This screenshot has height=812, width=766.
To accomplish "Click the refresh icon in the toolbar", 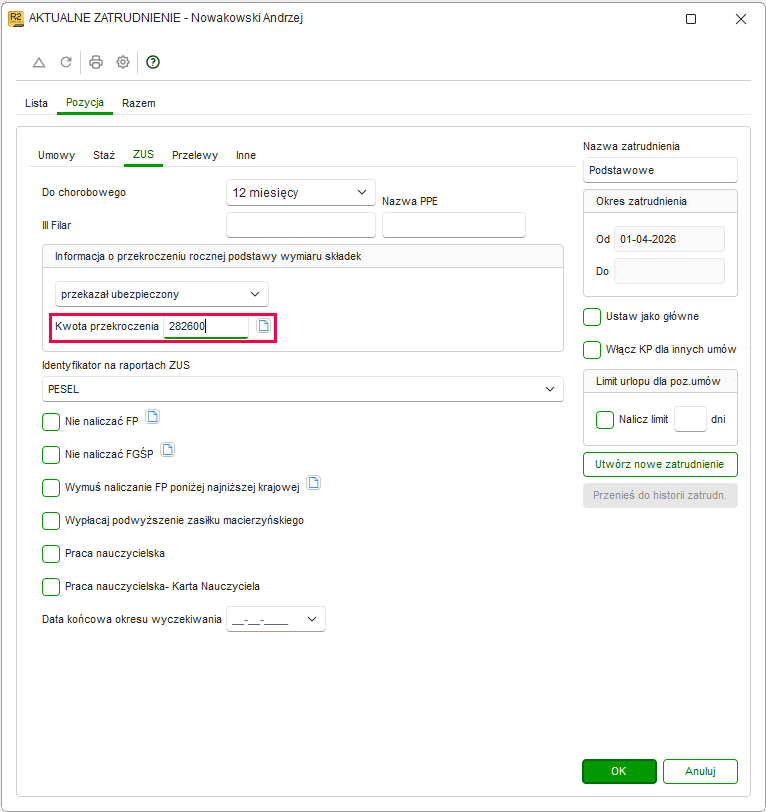I will tap(66, 62).
